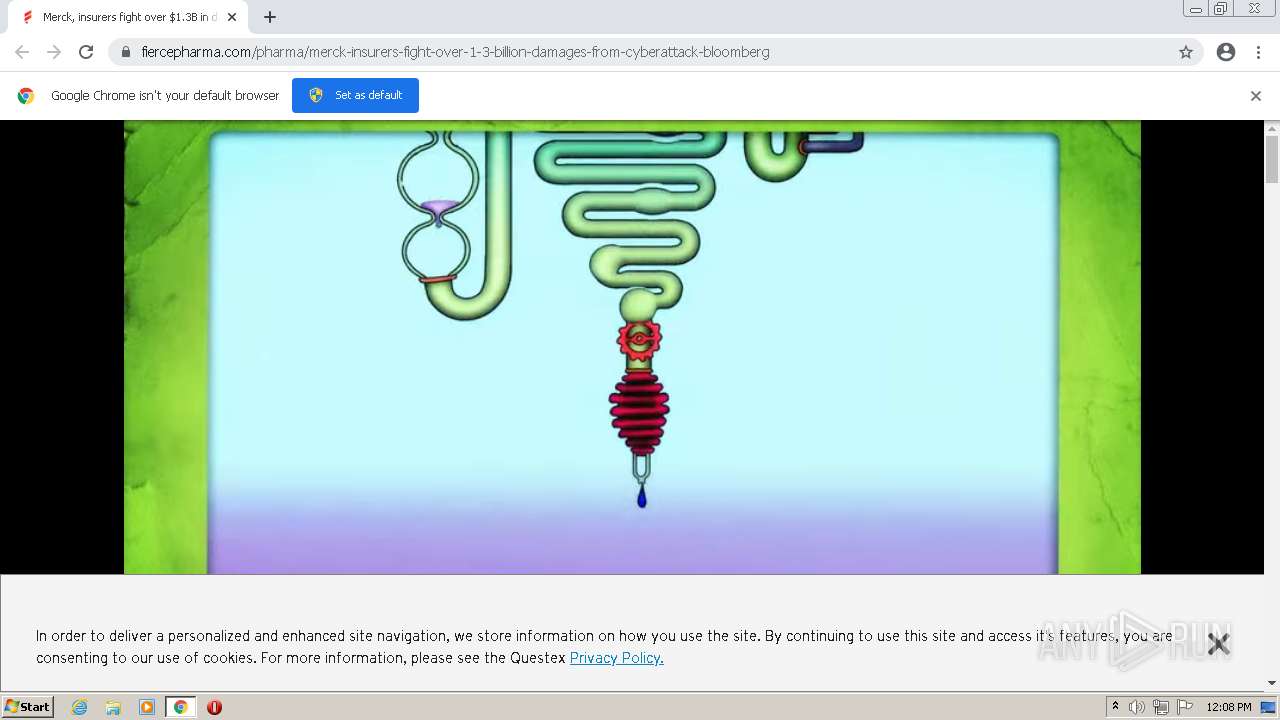The image size is (1280, 720).
Task: Close the Merck insurers article tab
Action: (232, 17)
